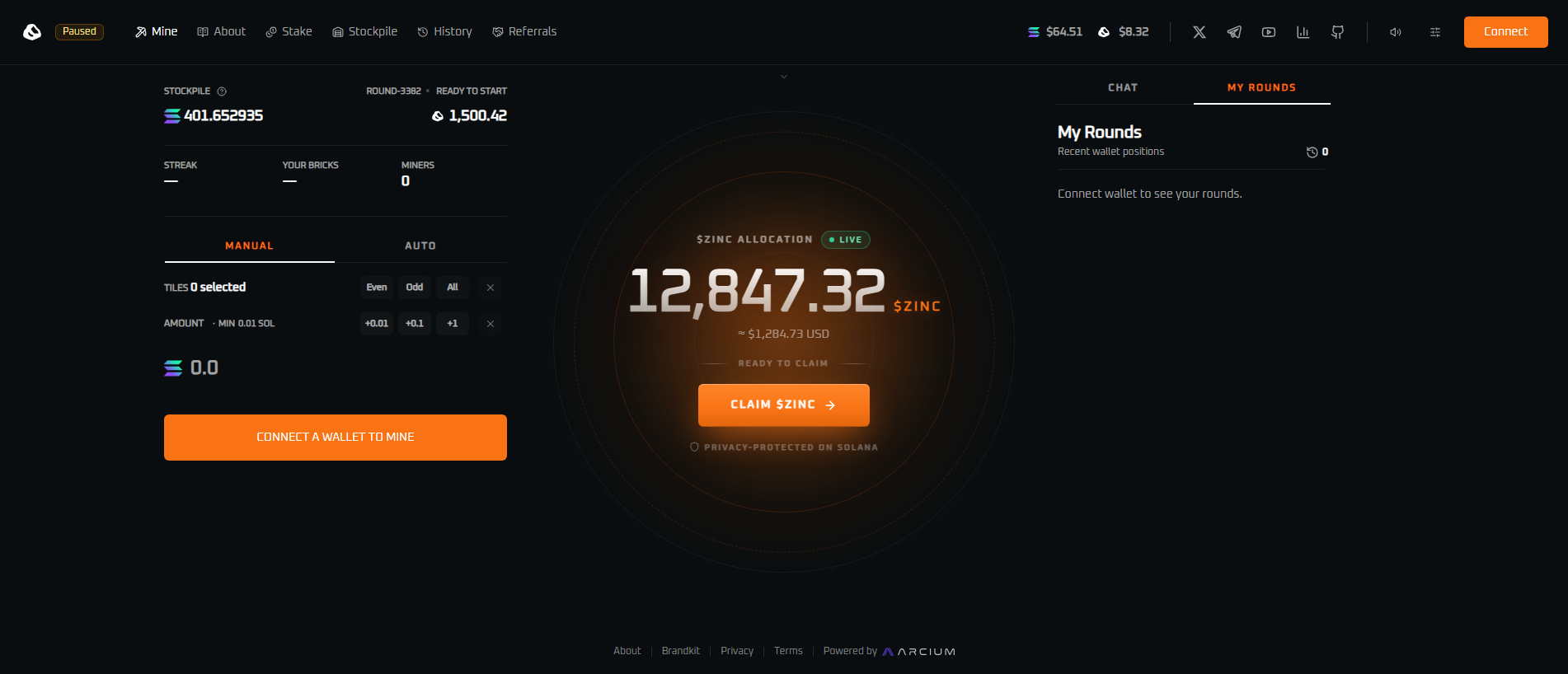The image size is (1568, 674).
Task: Switch to the Manual tab
Action: (x=250, y=246)
